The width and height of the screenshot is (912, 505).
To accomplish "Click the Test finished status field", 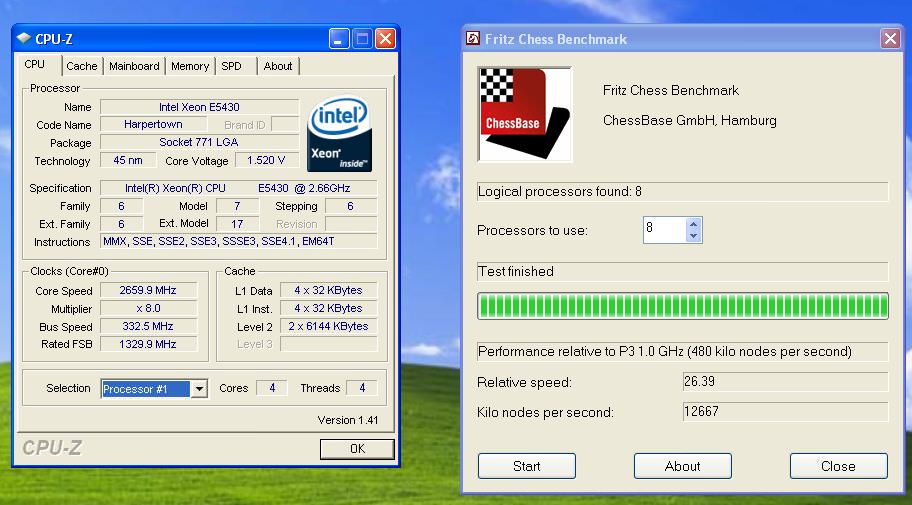I will [683, 271].
